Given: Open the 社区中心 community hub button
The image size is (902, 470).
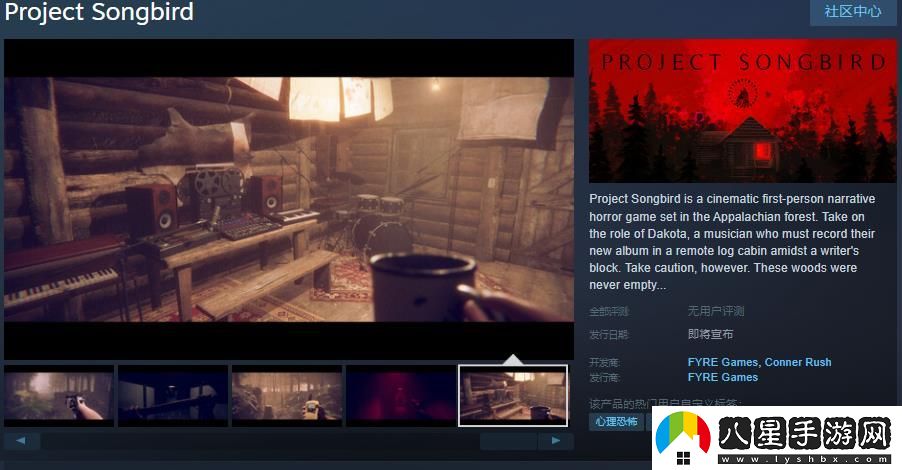Looking at the screenshot, I should (x=852, y=12).
